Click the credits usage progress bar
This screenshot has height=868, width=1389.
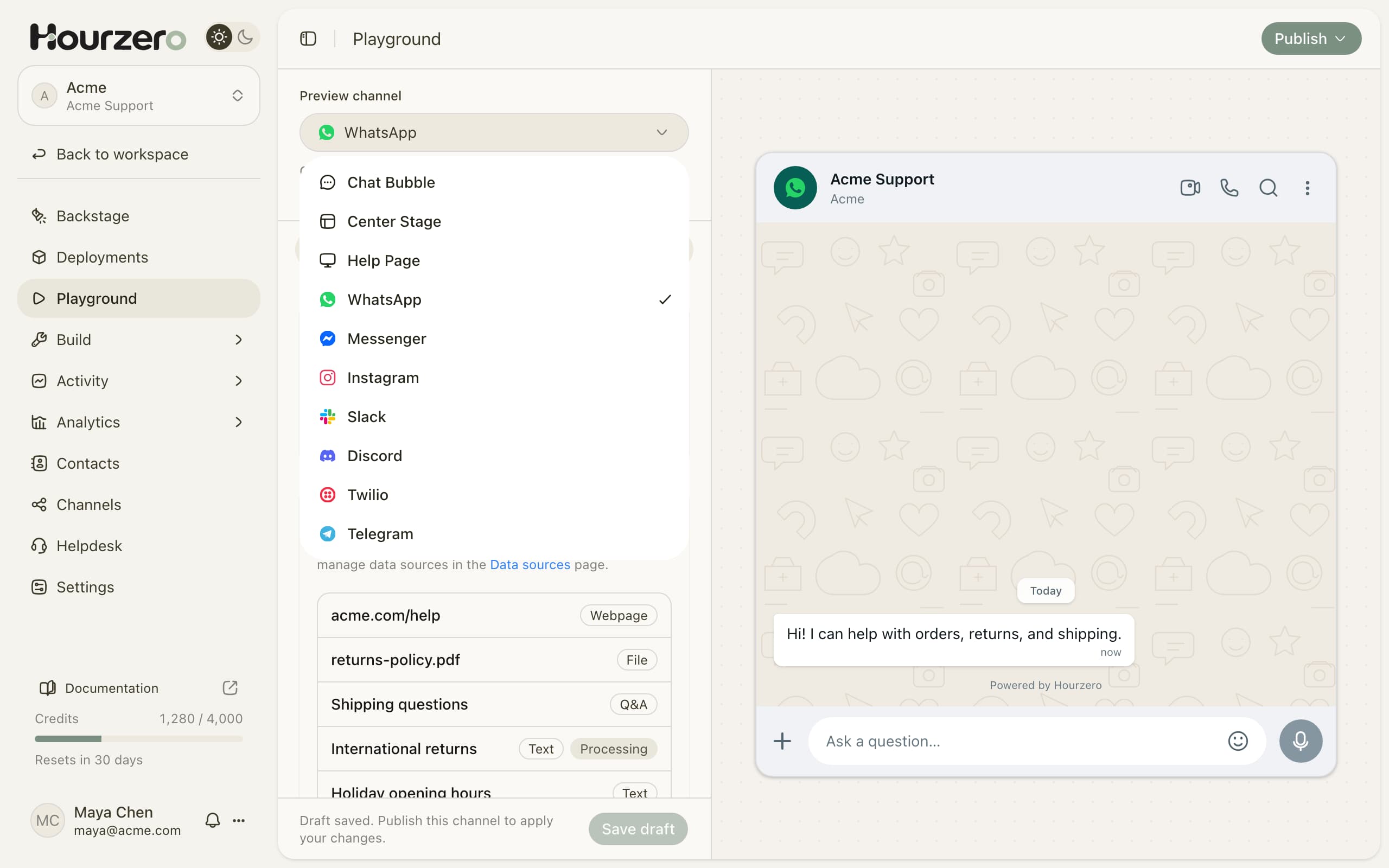tap(139, 739)
